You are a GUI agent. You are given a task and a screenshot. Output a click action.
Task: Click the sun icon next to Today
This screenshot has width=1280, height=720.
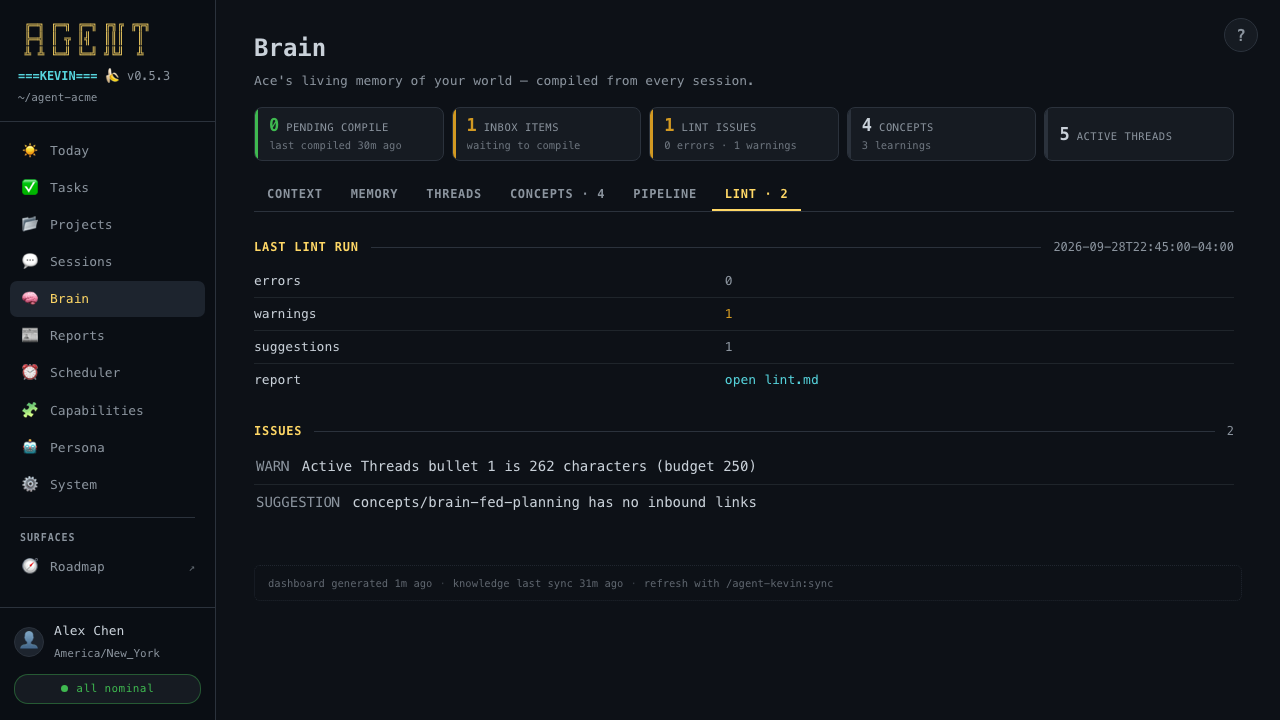point(30,150)
